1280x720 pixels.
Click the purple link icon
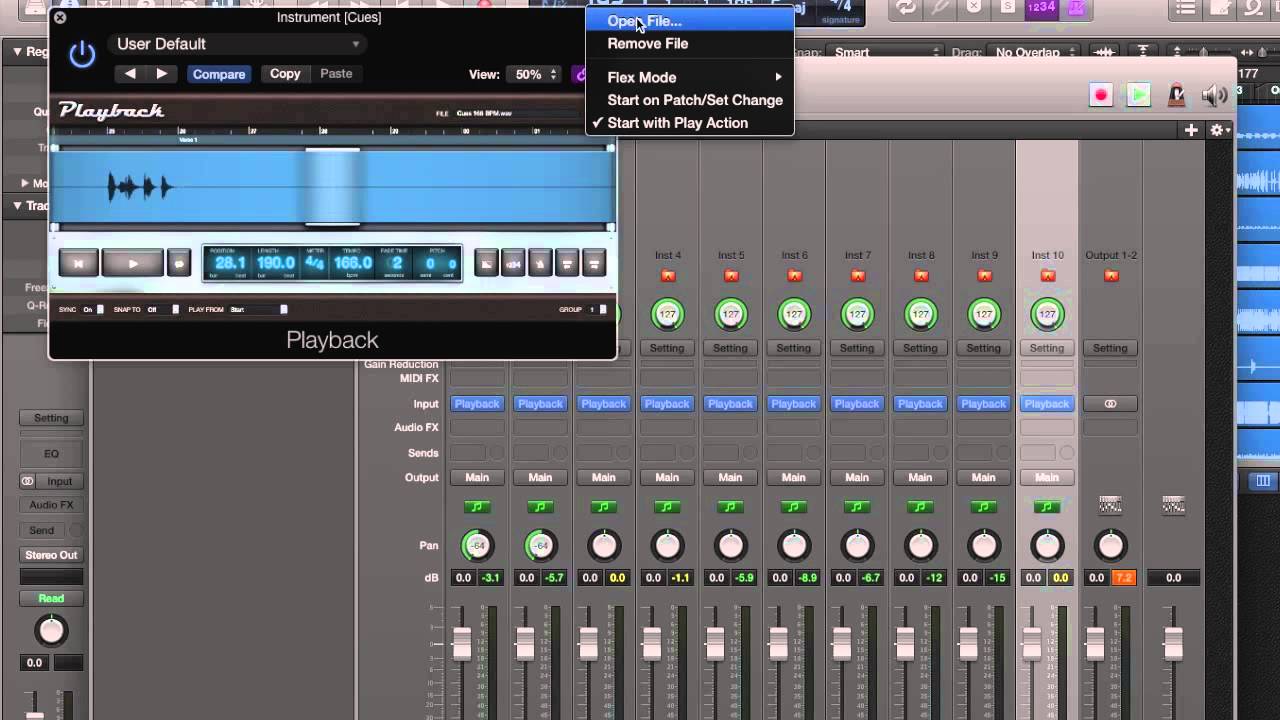580,74
